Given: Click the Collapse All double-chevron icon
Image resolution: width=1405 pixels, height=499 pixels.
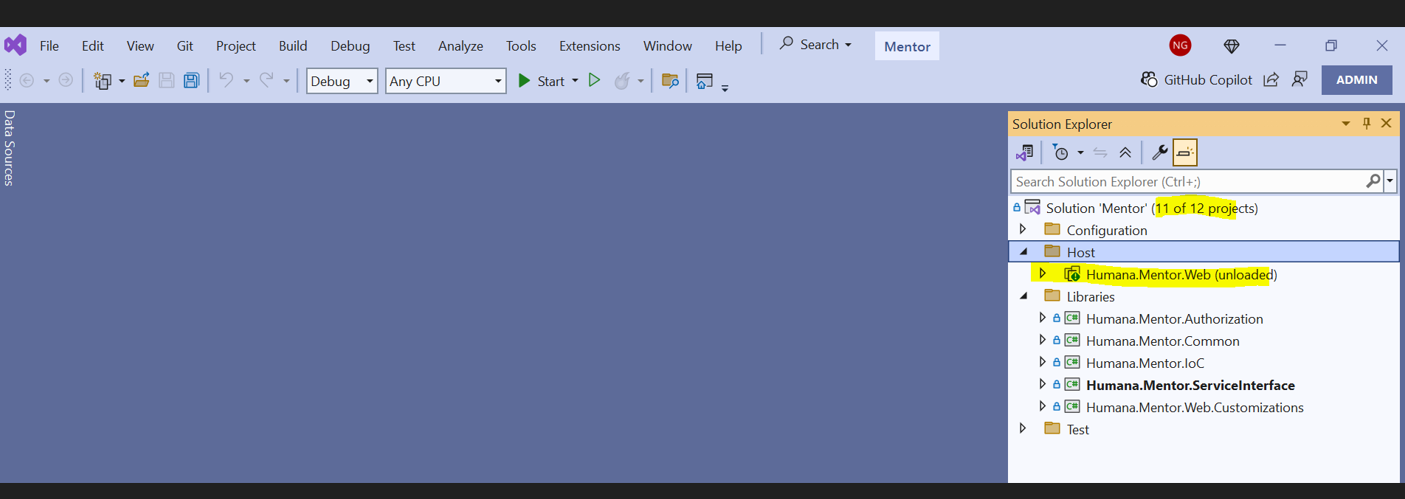Looking at the screenshot, I should (x=1125, y=152).
